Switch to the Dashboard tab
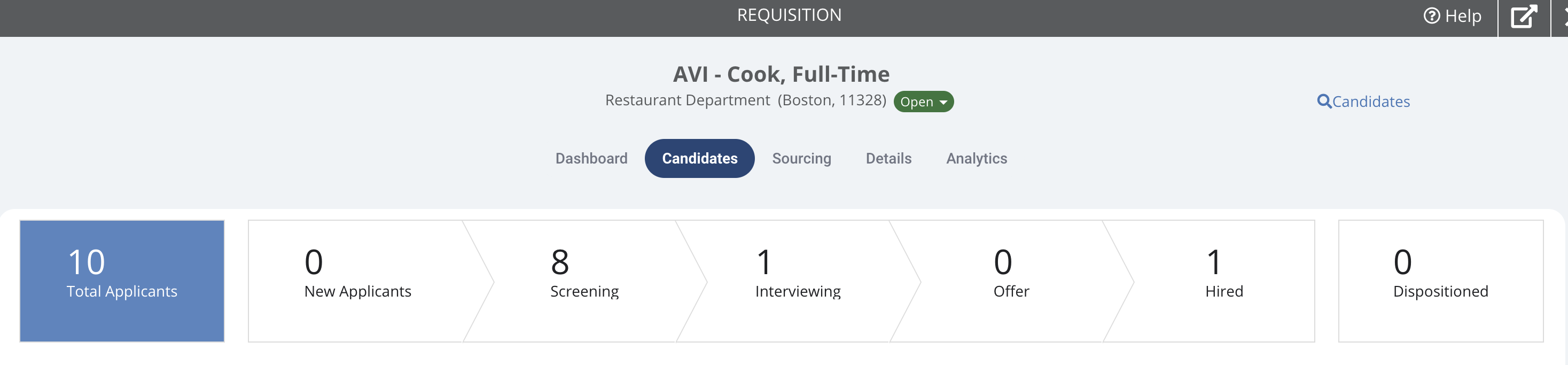Image resolution: width=1568 pixels, height=365 pixels. coord(590,158)
